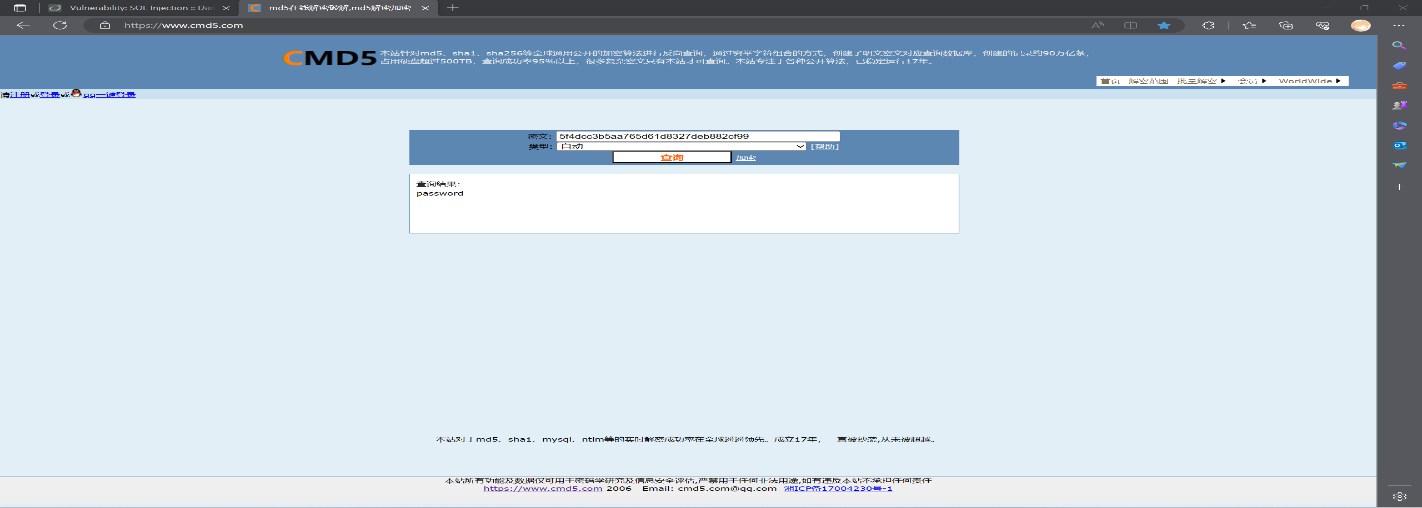This screenshot has width=1422, height=508.
Task: Click the CMD5 site logo
Action: tap(330, 58)
